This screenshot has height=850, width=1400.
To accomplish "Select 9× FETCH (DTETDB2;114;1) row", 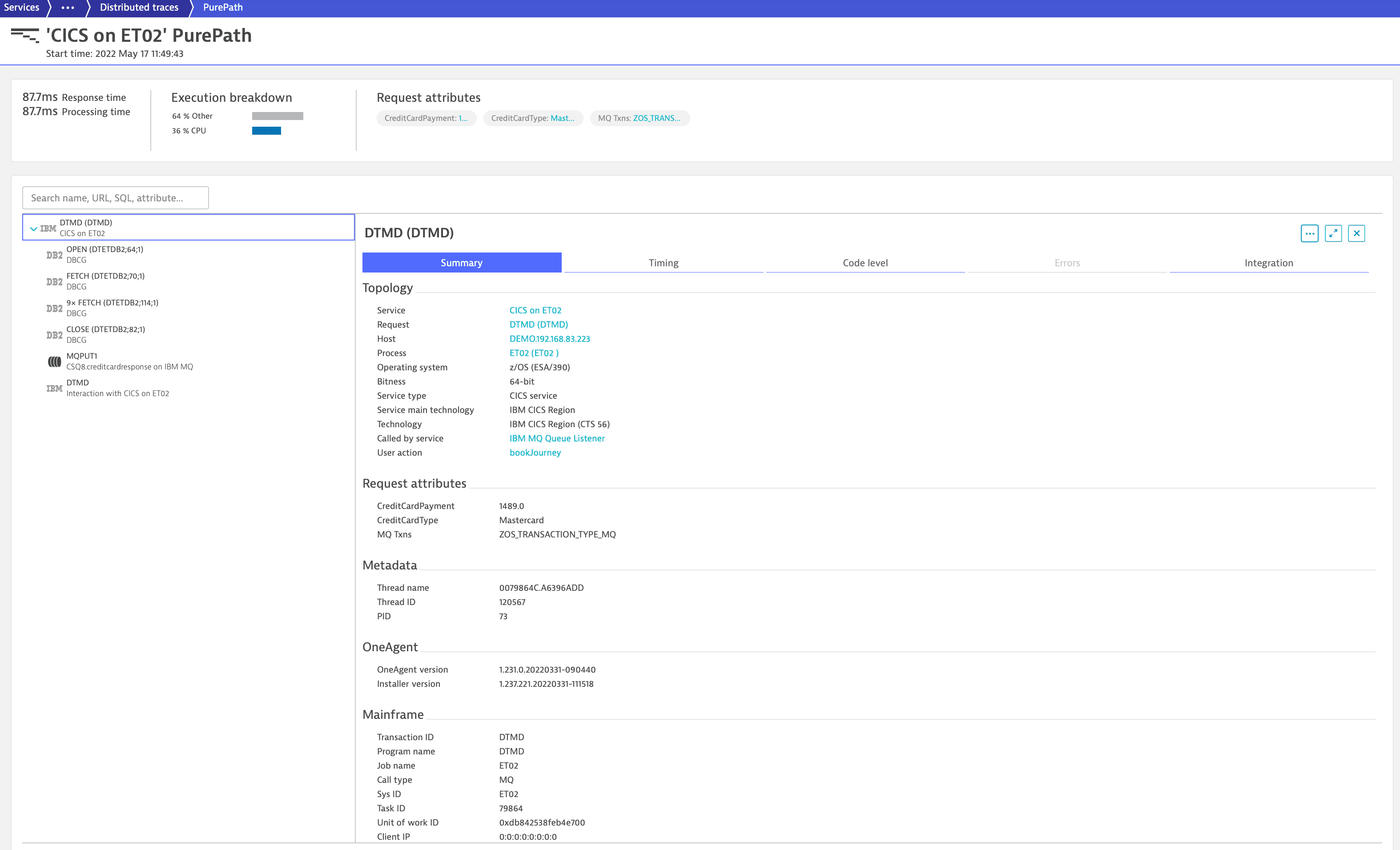I will [x=188, y=308].
